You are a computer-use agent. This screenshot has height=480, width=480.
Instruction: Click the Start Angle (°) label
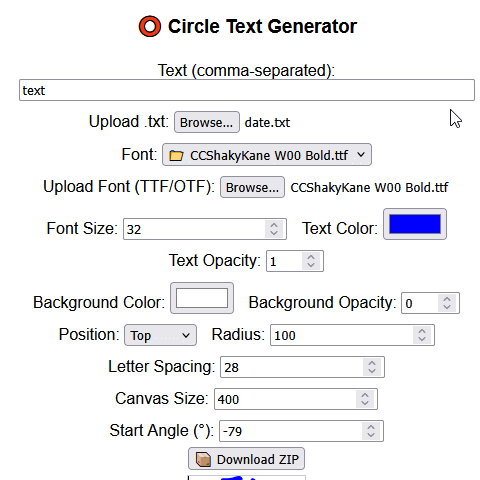tap(162, 430)
